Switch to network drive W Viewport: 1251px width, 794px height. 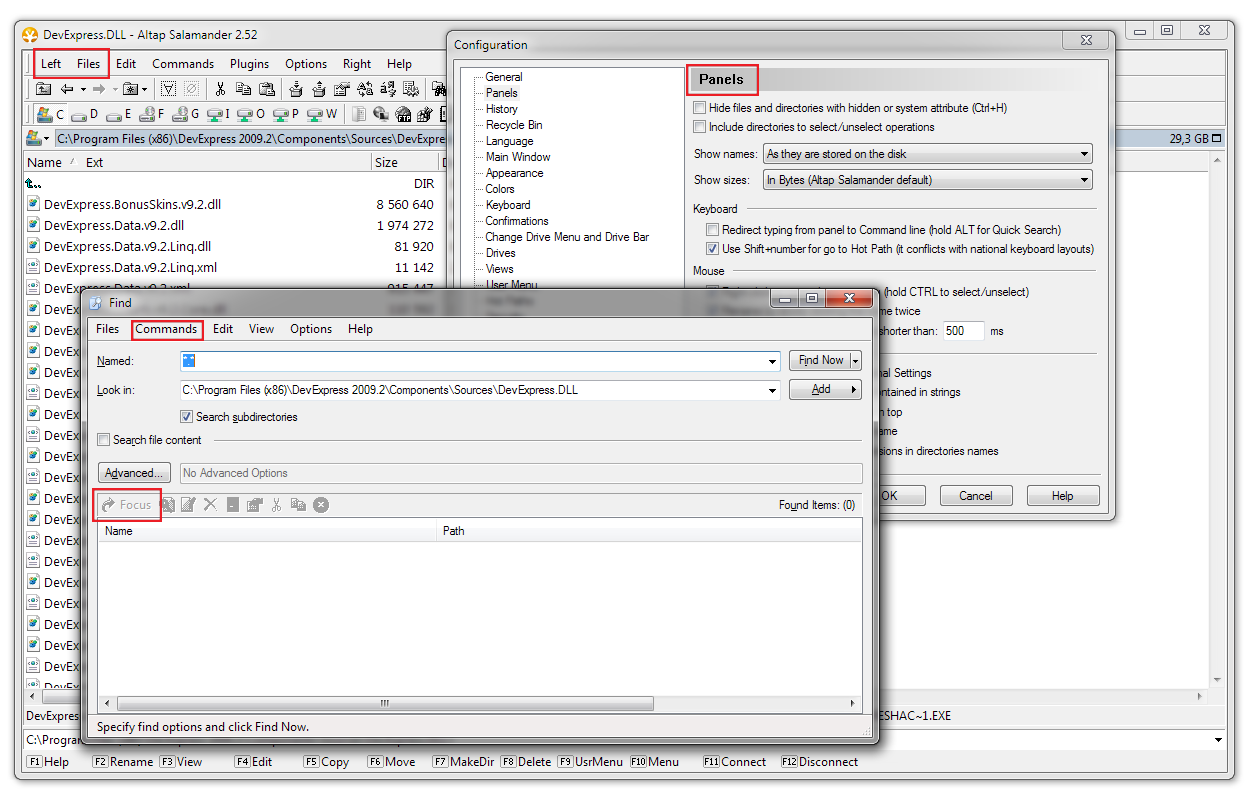pos(322,114)
